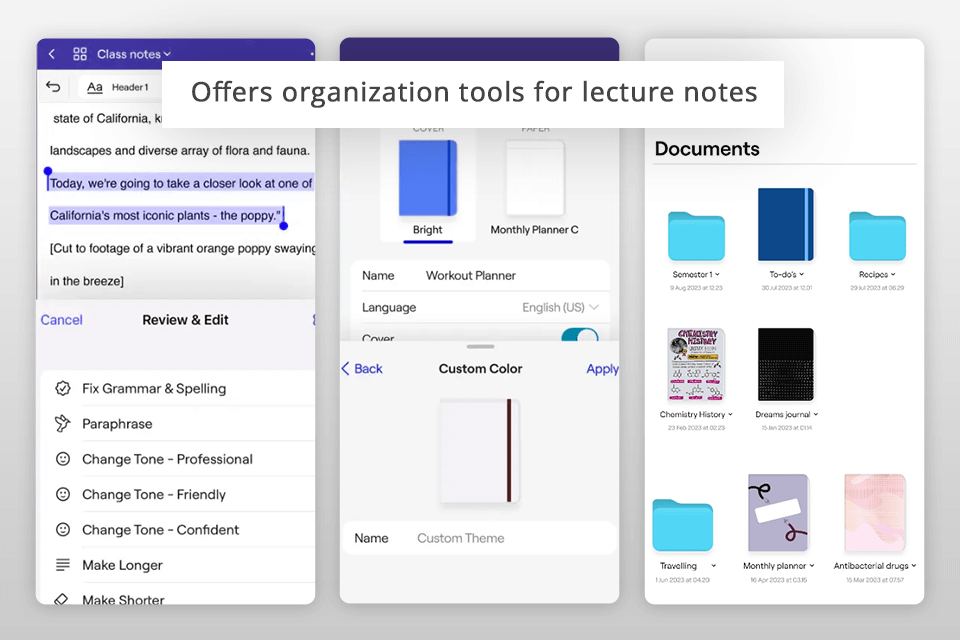This screenshot has height=640, width=960.
Task: Open the grid view icon beside Class notes
Action: point(80,54)
